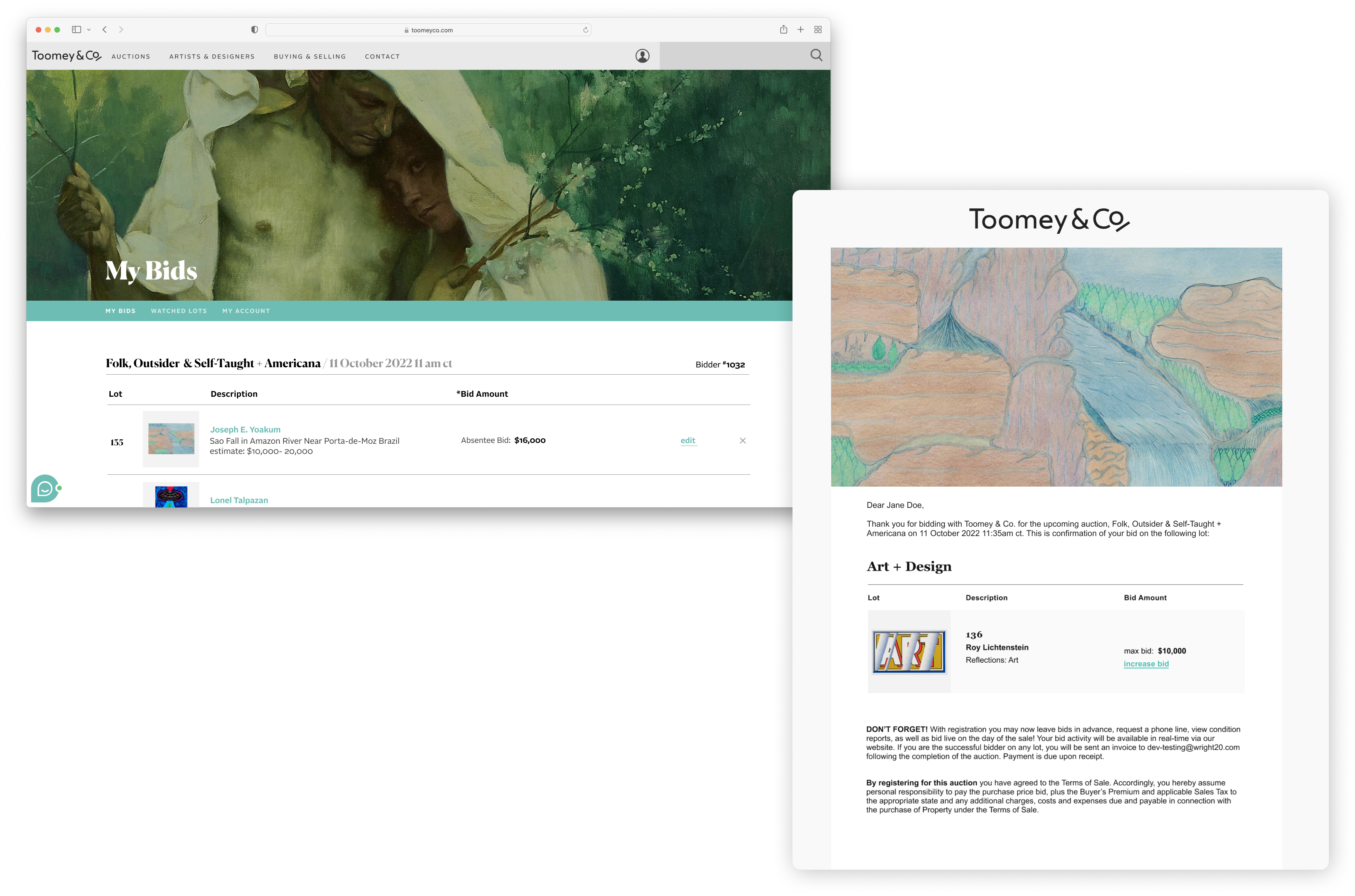Open the Lonel Talpazan artist link
The image size is (1355, 896).
tap(239, 500)
